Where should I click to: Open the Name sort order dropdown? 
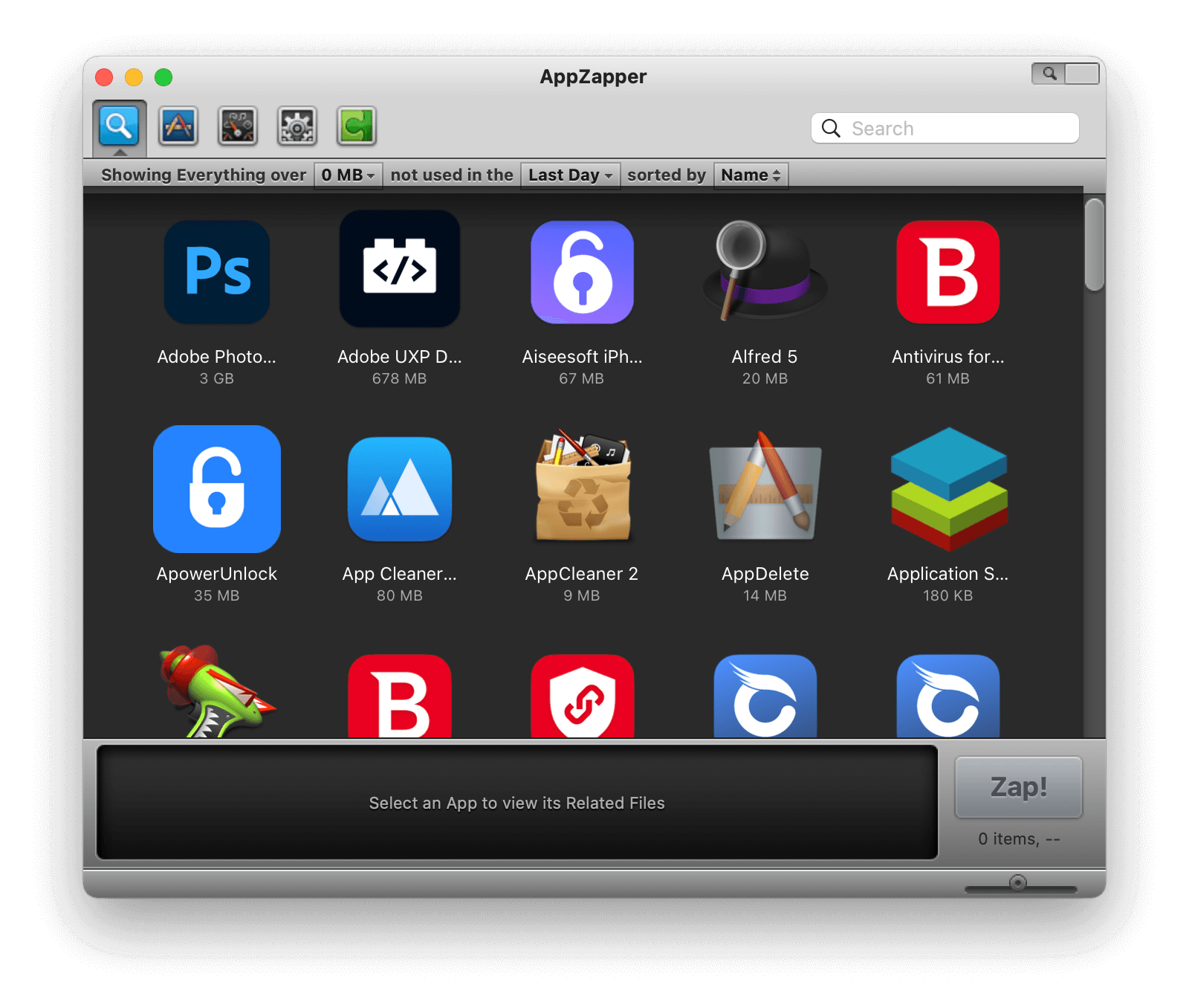tap(751, 175)
